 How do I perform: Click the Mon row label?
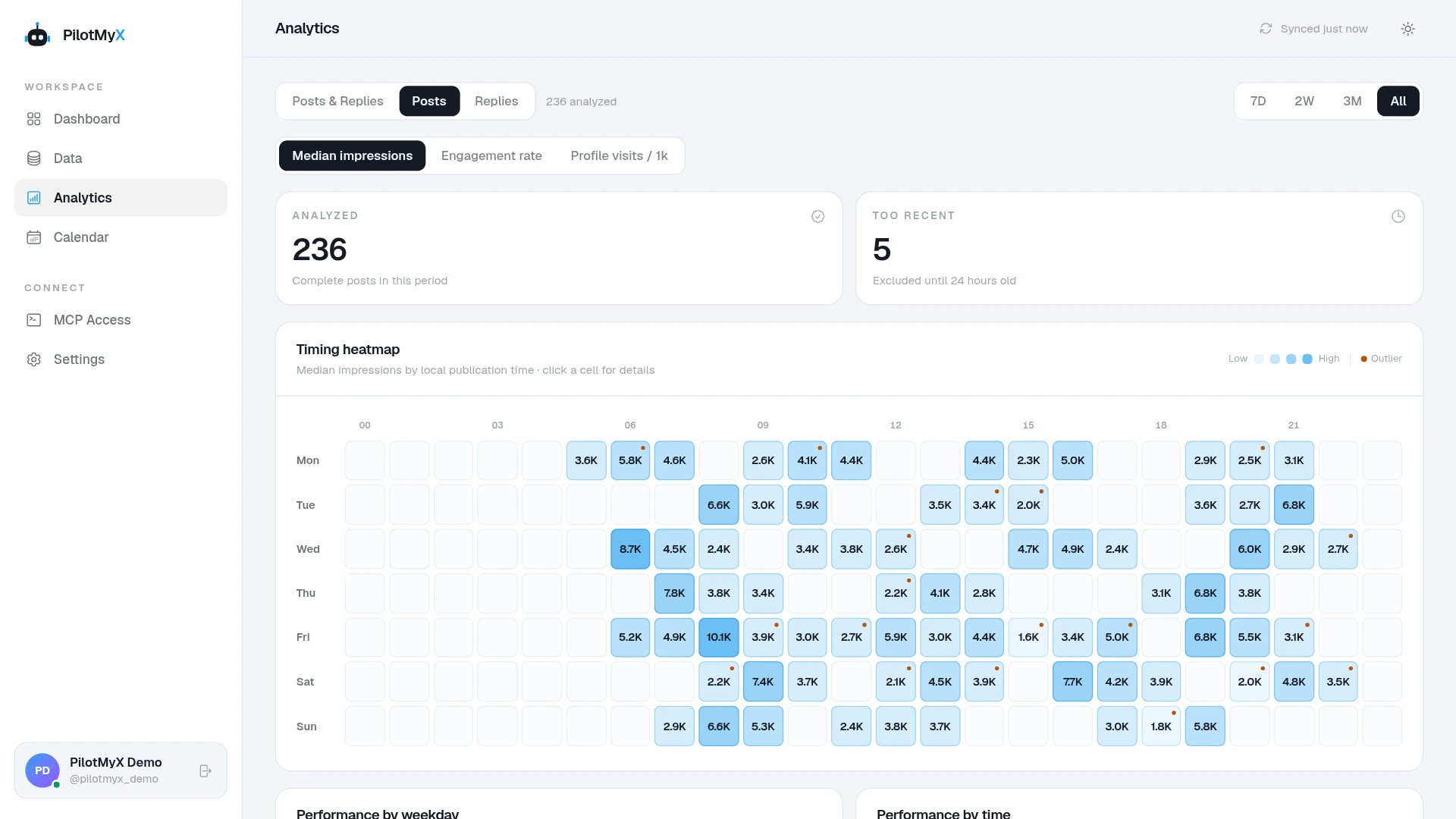[308, 461]
